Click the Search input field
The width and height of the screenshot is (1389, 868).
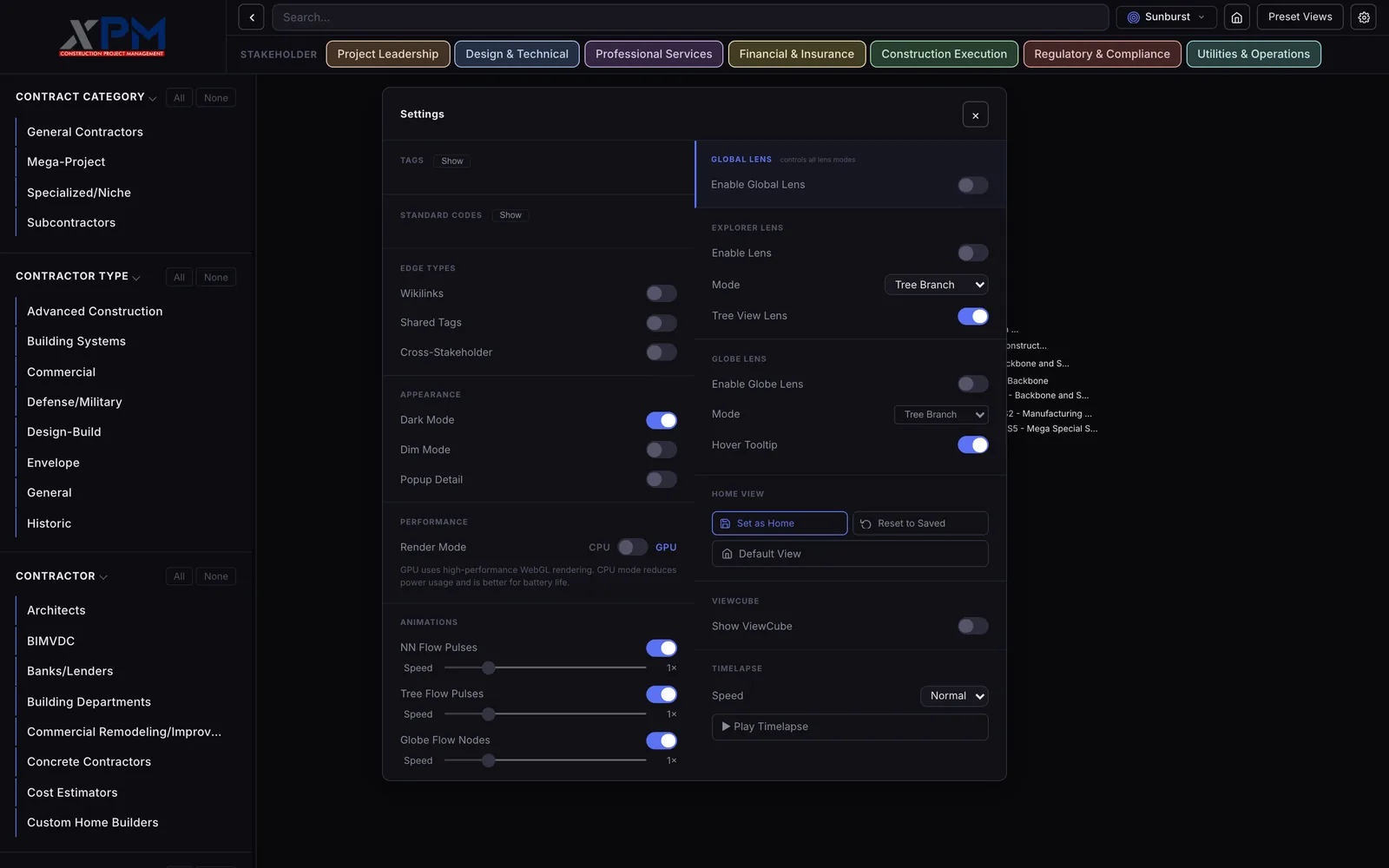tap(690, 17)
